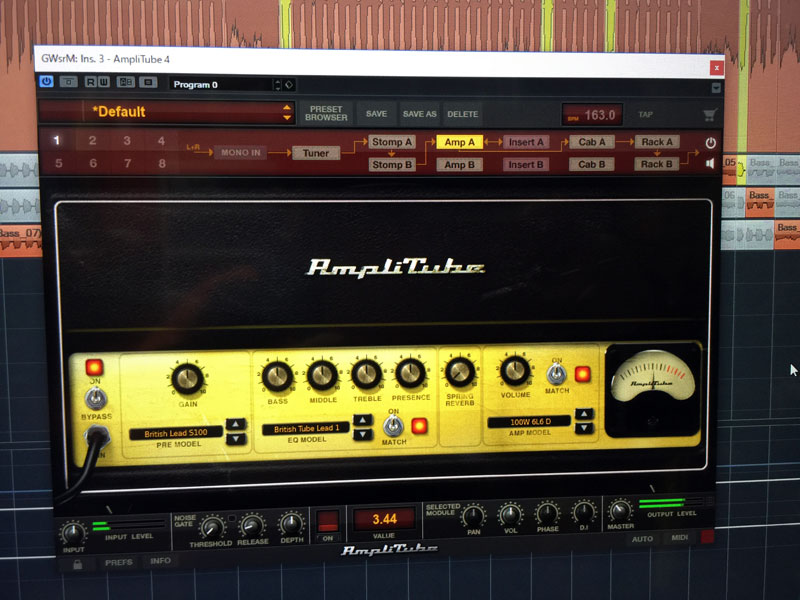This screenshot has height=600, width=800.
Task: Open the PRESET BROWSER
Action: 326,113
